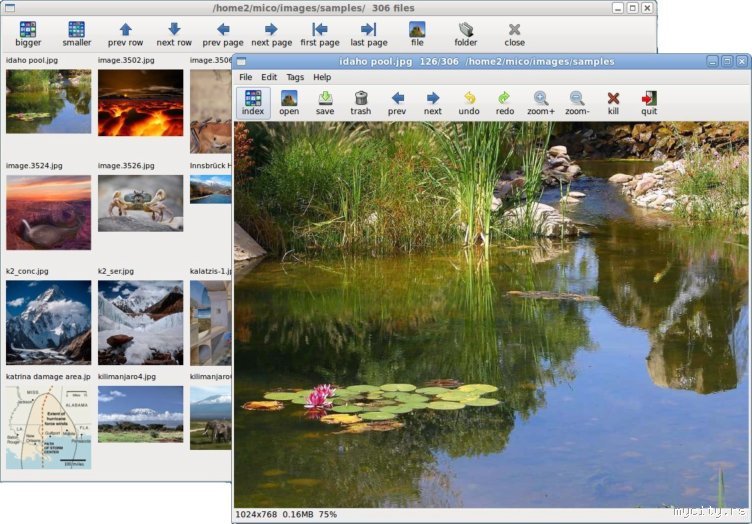Zoom in with the zoom+ button

[x=541, y=102]
